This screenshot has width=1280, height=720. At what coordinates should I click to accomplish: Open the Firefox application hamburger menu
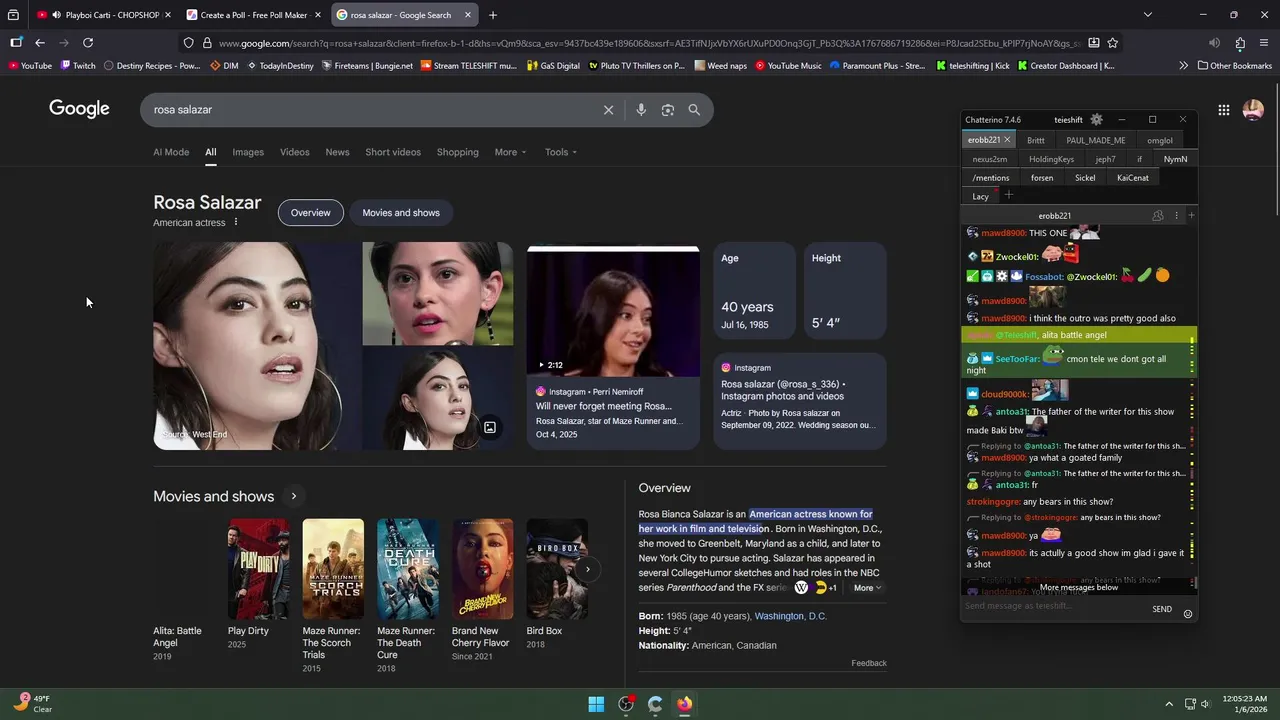click(x=1265, y=43)
